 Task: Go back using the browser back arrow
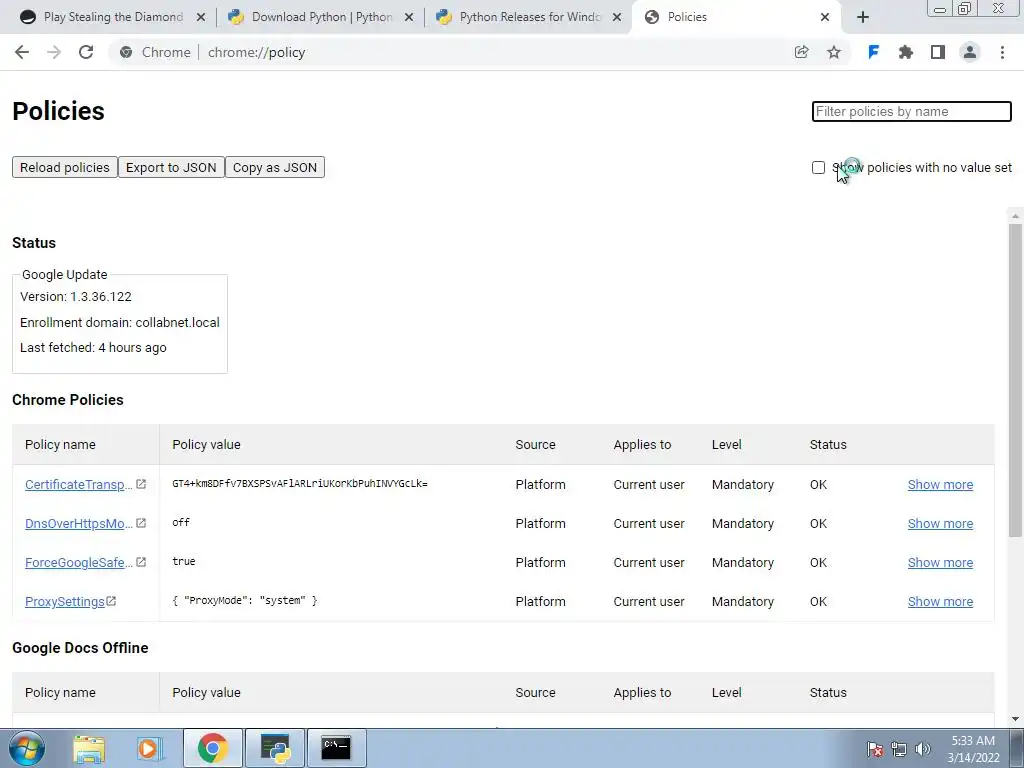coord(22,52)
